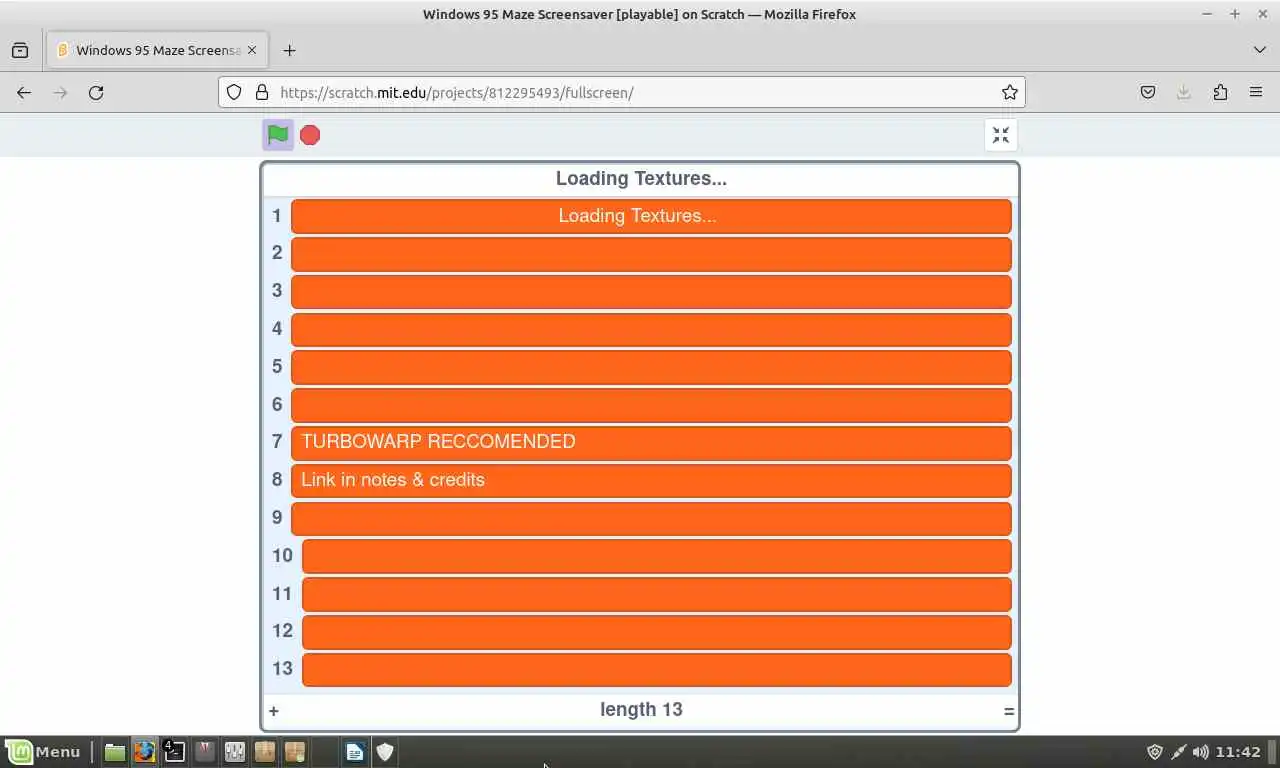1280x768 pixels.
Task: Open the Downloads panel arrow icon
Action: 1184,92
